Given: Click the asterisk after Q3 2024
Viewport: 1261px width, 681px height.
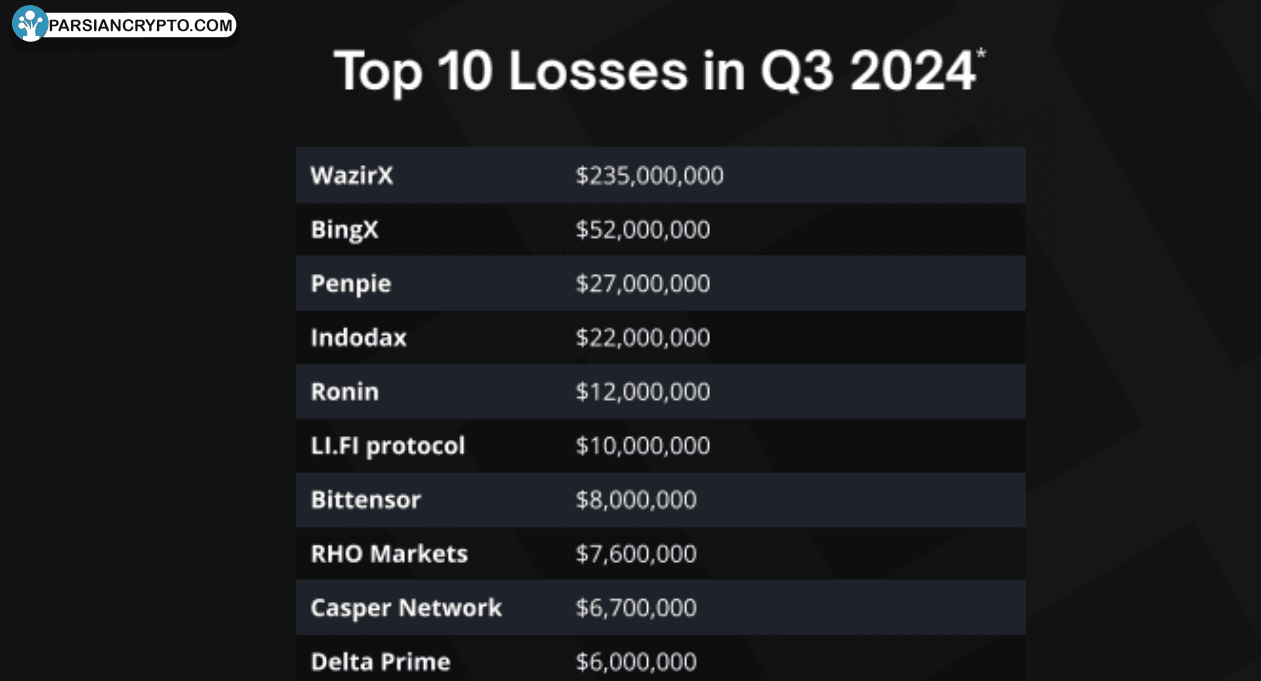Looking at the screenshot, I should (981, 52).
